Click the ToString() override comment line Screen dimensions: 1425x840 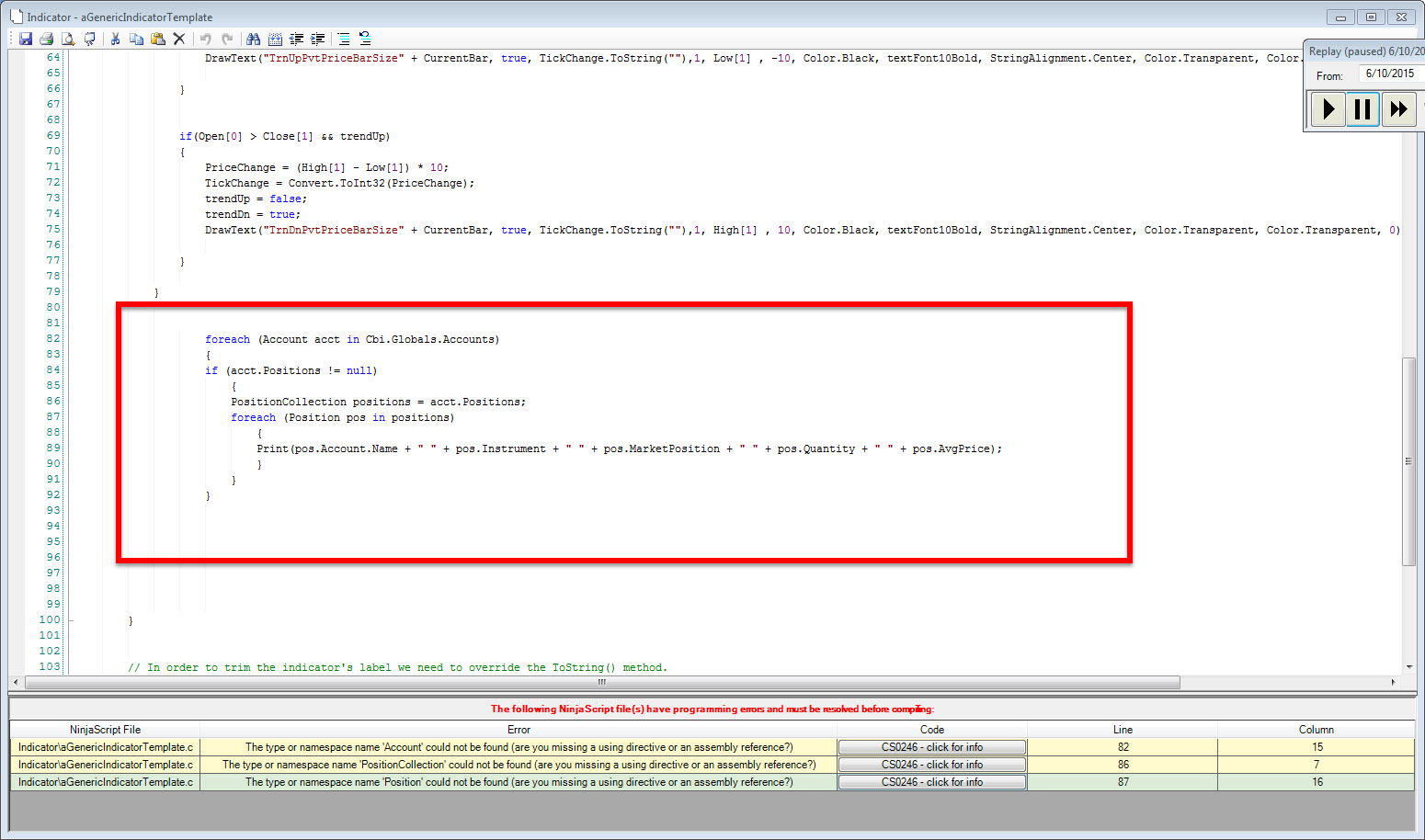[x=397, y=668]
